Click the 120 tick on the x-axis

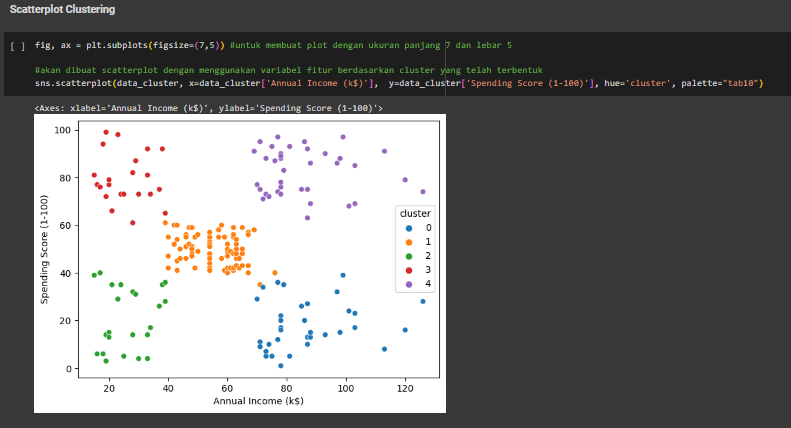(x=405, y=387)
